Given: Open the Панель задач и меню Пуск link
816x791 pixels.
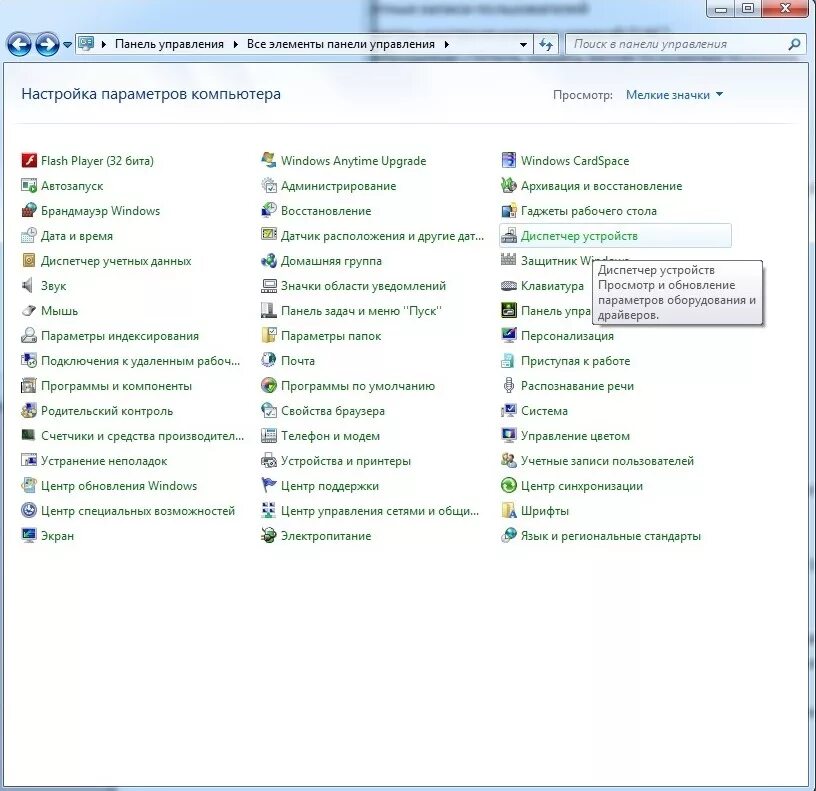Looking at the screenshot, I should (x=361, y=311).
